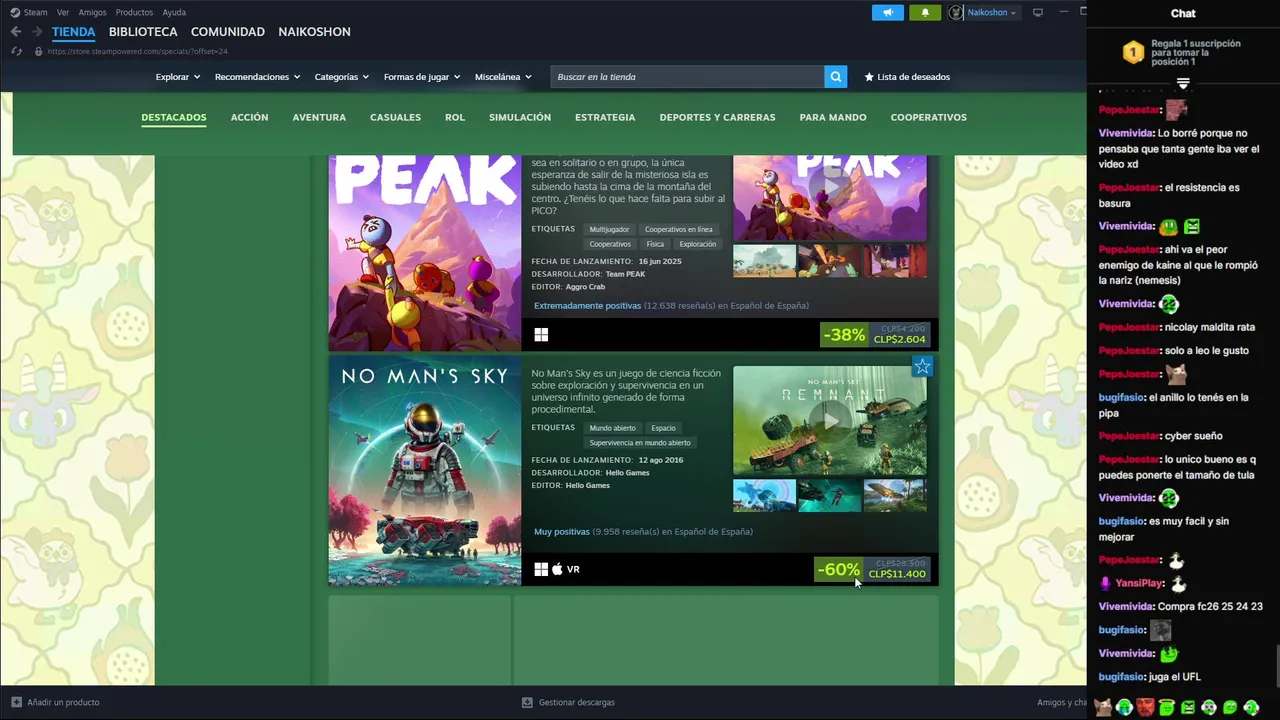Open Lista de deseados
The width and height of the screenshot is (1280, 720).
point(907,77)
